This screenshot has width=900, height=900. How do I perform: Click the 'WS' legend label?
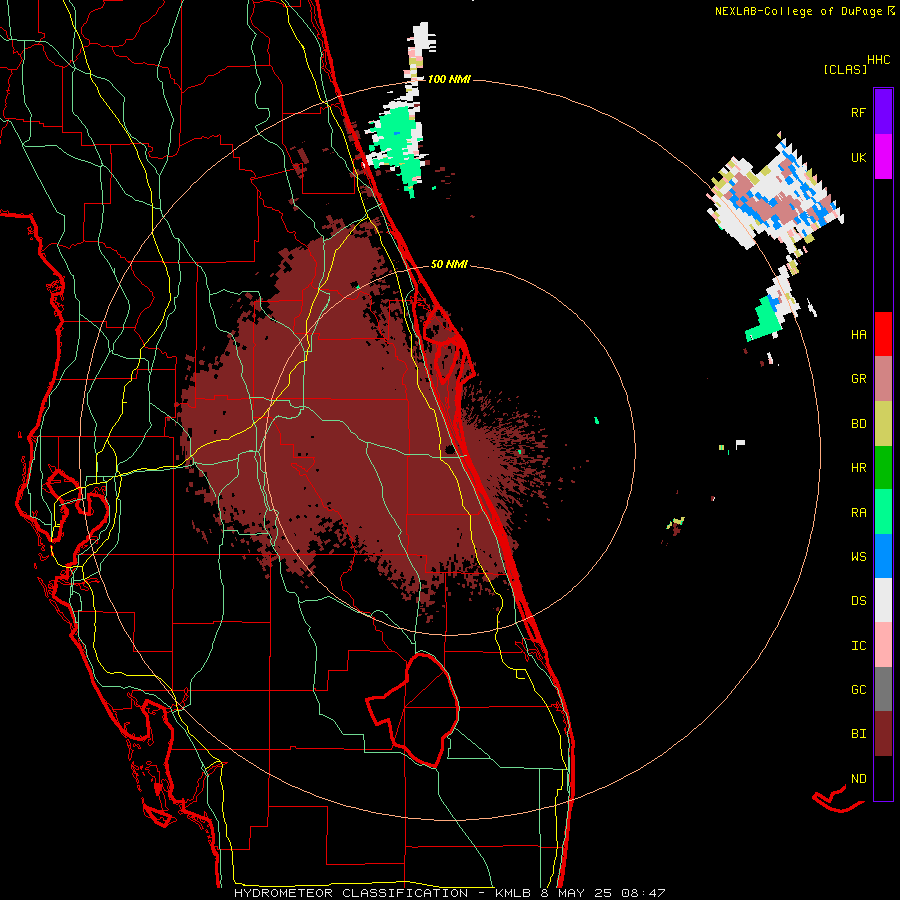pos(858,557)
